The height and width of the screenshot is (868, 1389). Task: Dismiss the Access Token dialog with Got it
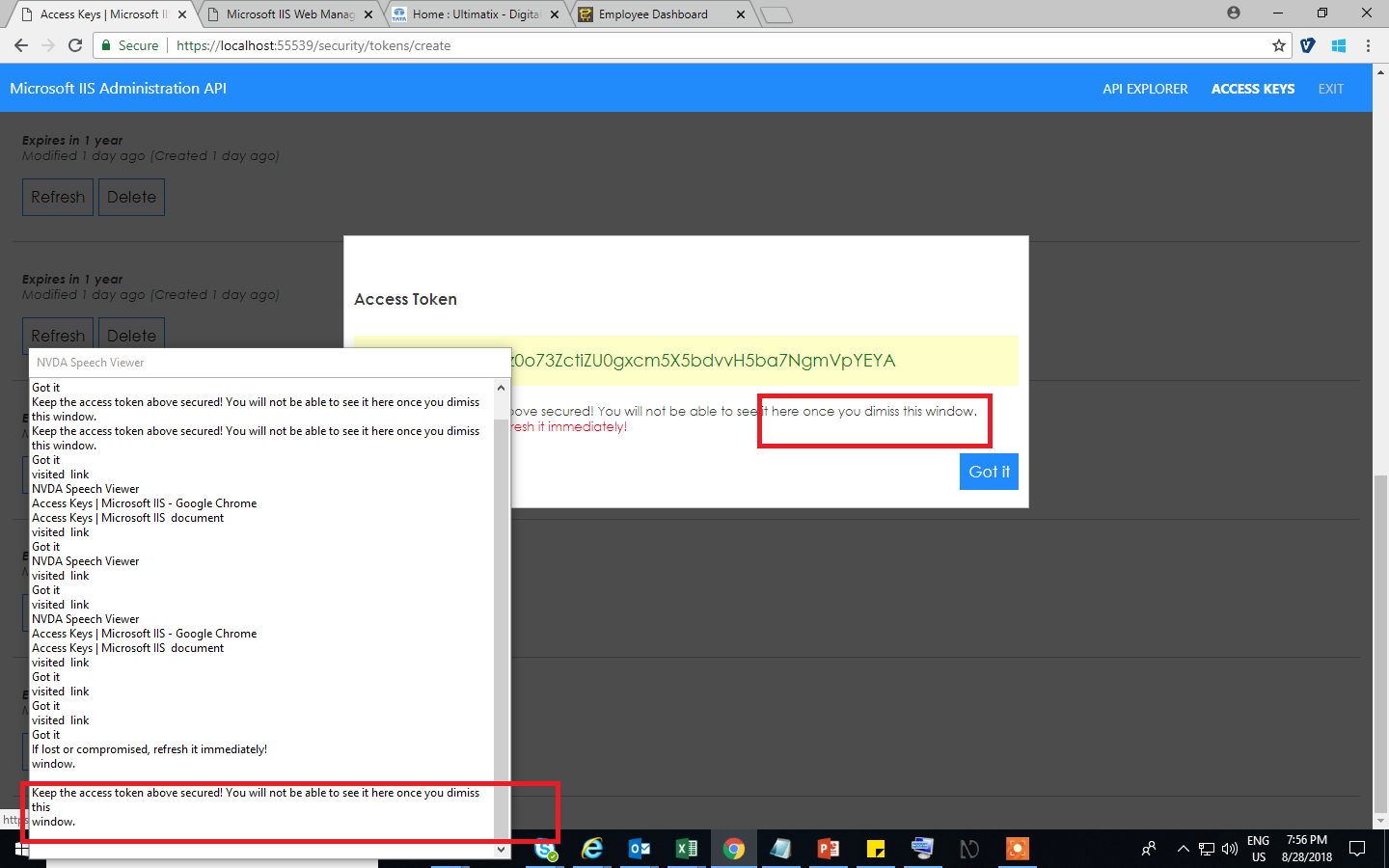(988, 472)
